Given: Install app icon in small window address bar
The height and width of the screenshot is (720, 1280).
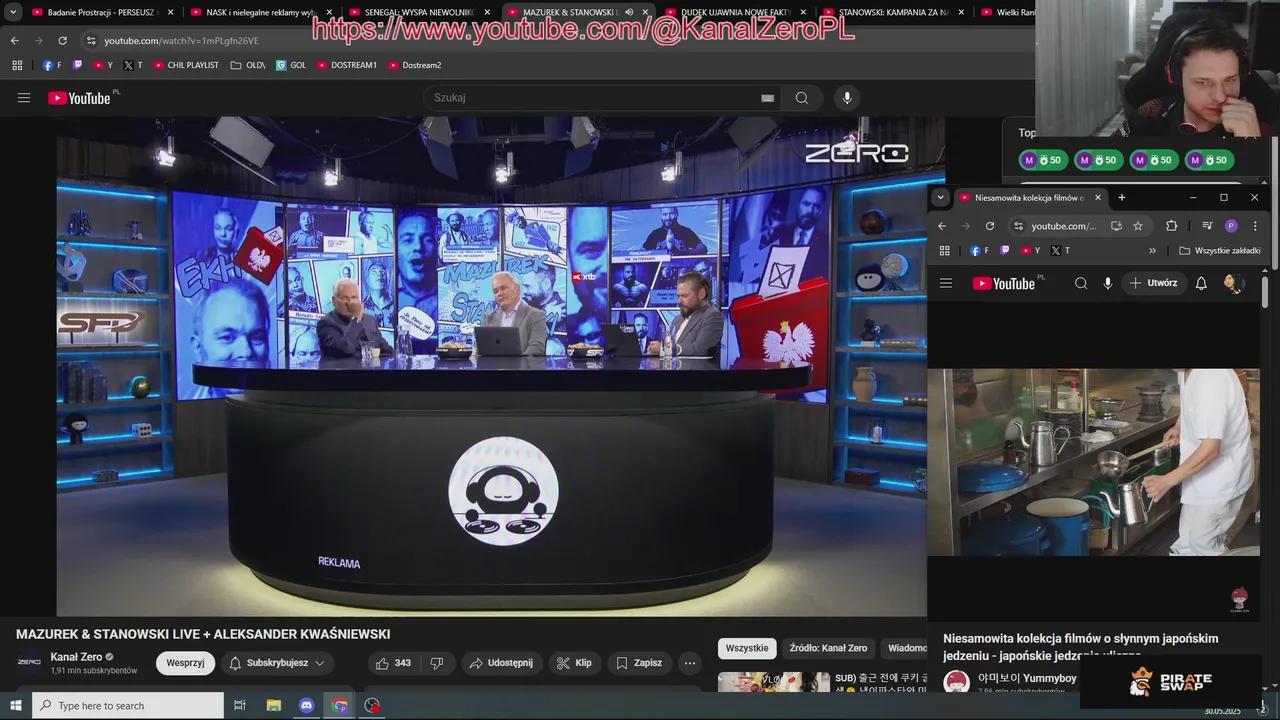Looking at the screenshot, I should click(1116, 226).
